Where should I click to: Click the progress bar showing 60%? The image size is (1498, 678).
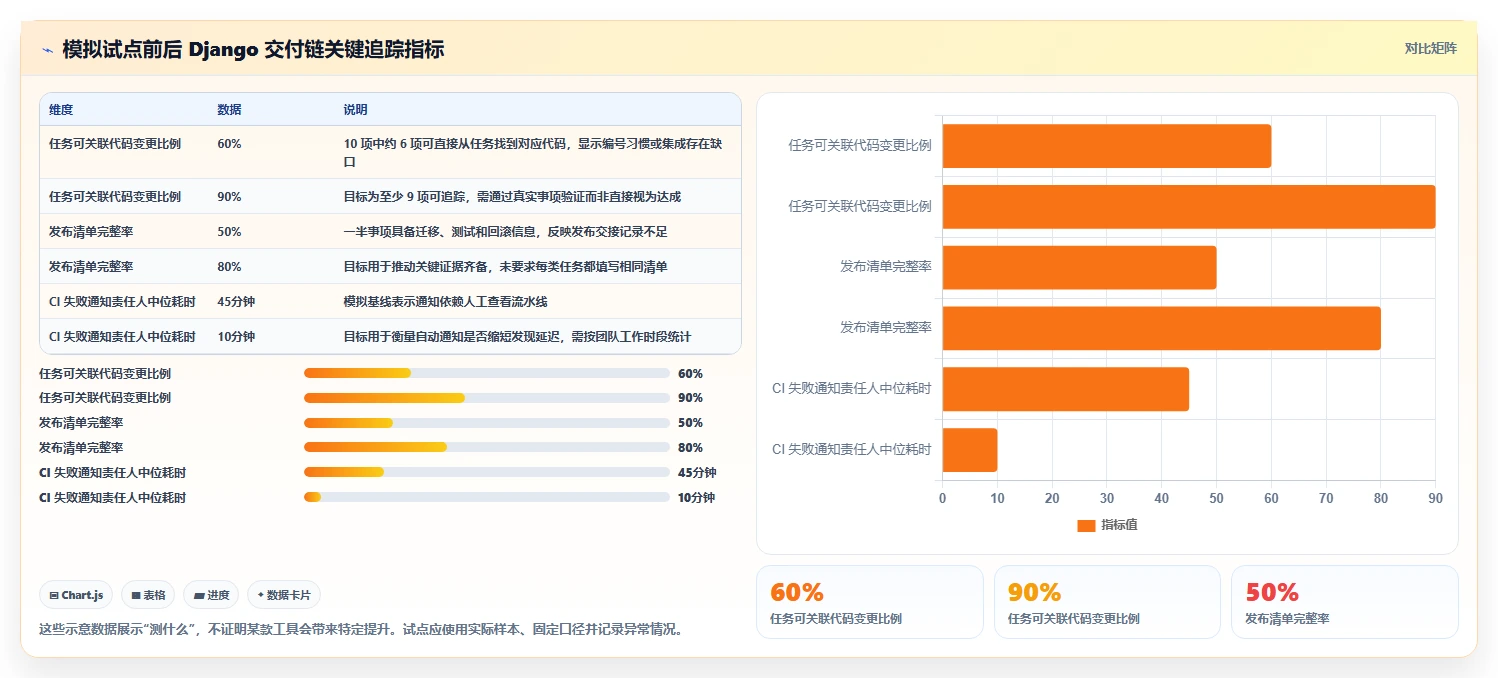(486, 373)
